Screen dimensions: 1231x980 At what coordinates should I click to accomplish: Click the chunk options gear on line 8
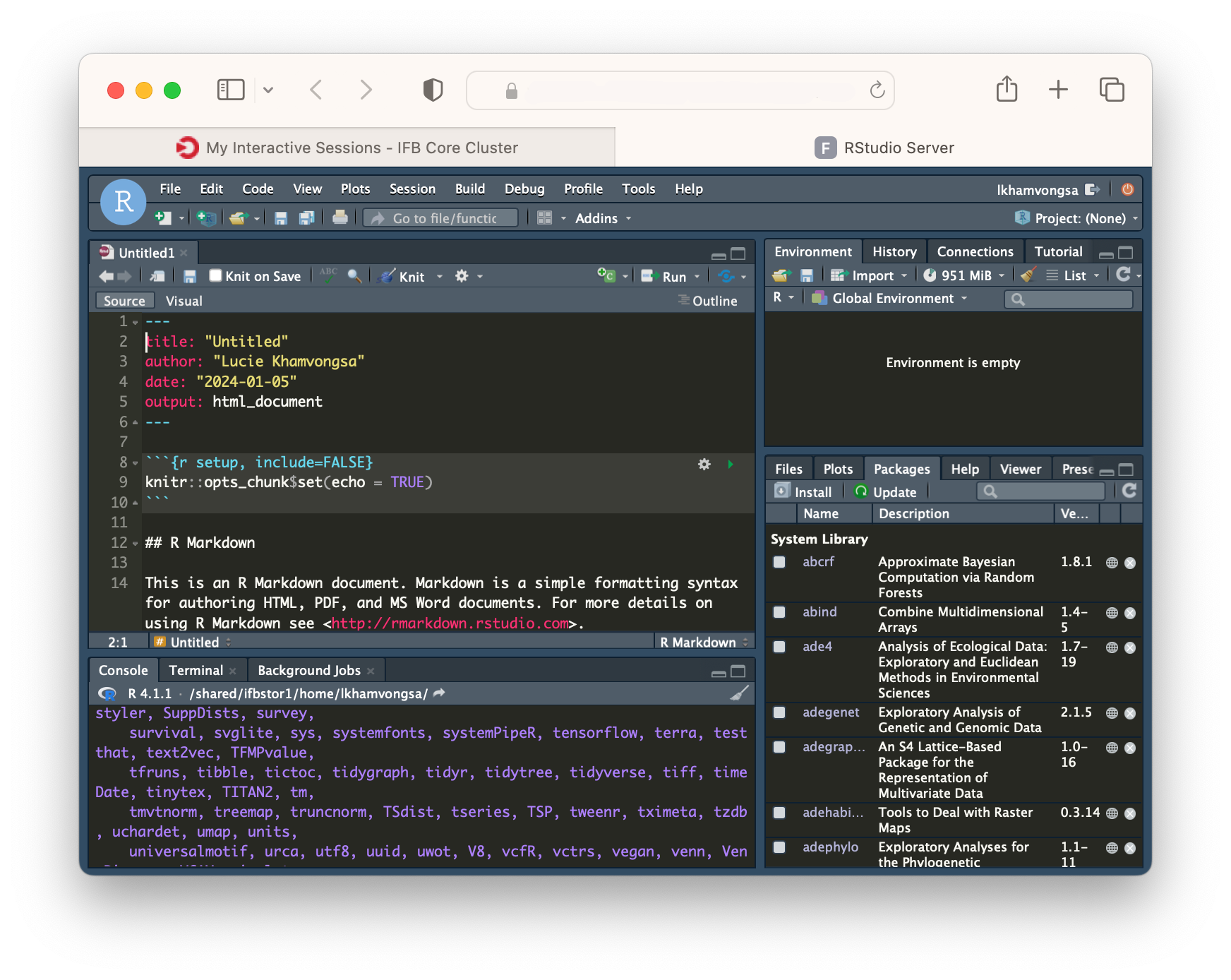[x=704, y=464]
